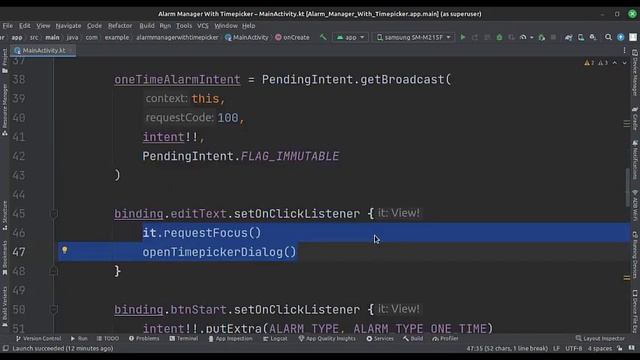This screenshot has width=640, height=360.
Task: Open the Resource Manager sidebar panel
Action: [4, 110]
